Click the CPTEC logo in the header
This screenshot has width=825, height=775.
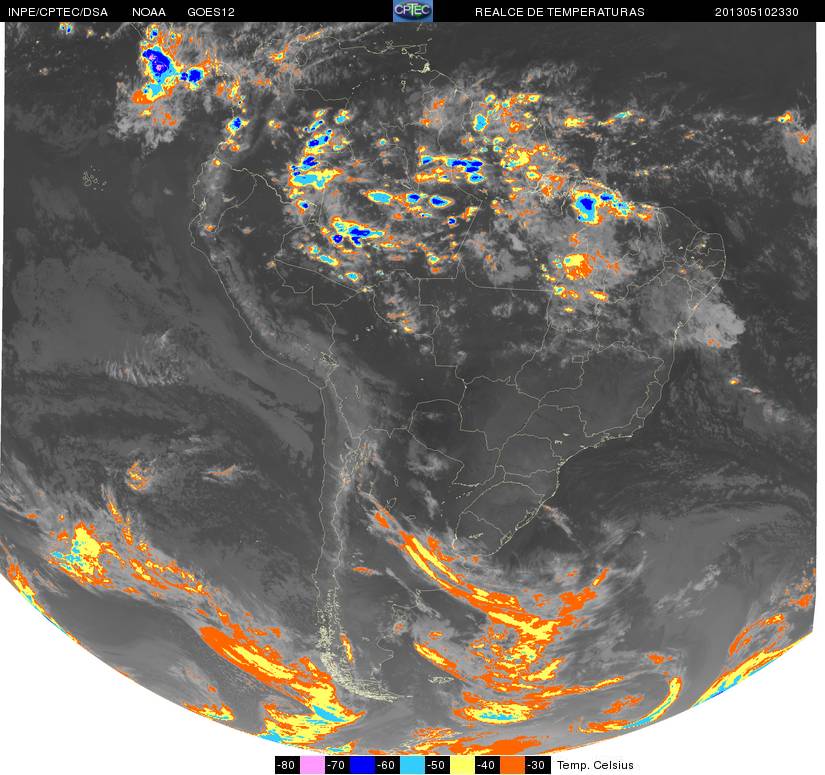coord(413,11)
